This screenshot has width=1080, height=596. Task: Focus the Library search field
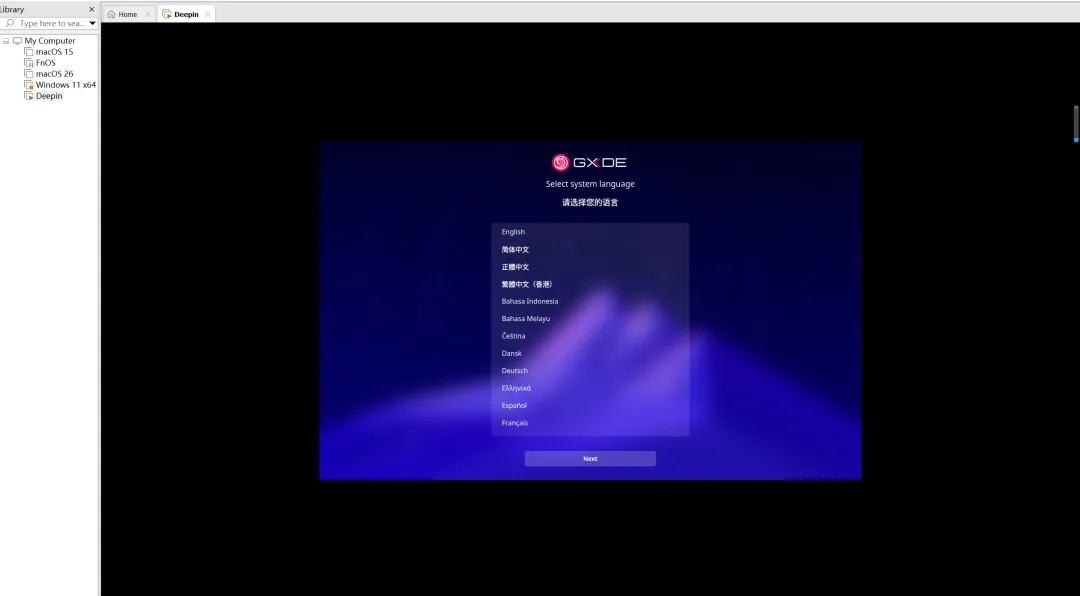[47, 23]
